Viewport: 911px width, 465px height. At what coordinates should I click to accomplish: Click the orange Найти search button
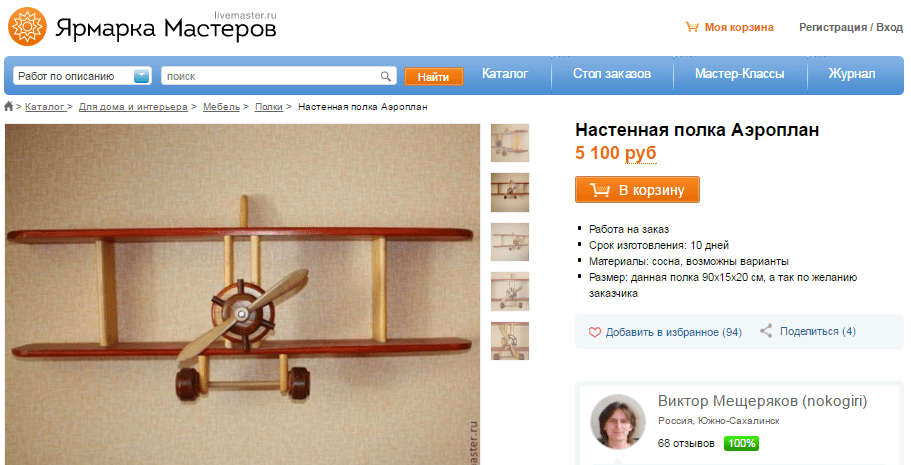click(433, 77)
